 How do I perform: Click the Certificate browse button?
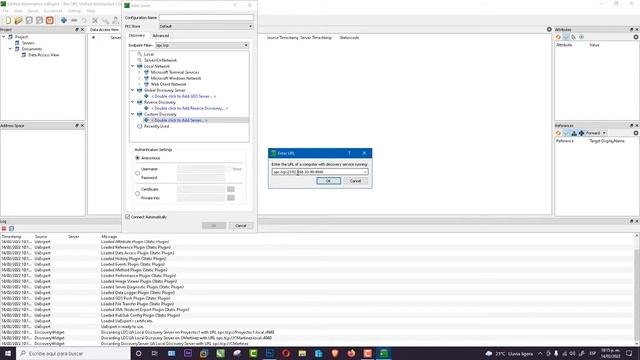tap(231, 189)
